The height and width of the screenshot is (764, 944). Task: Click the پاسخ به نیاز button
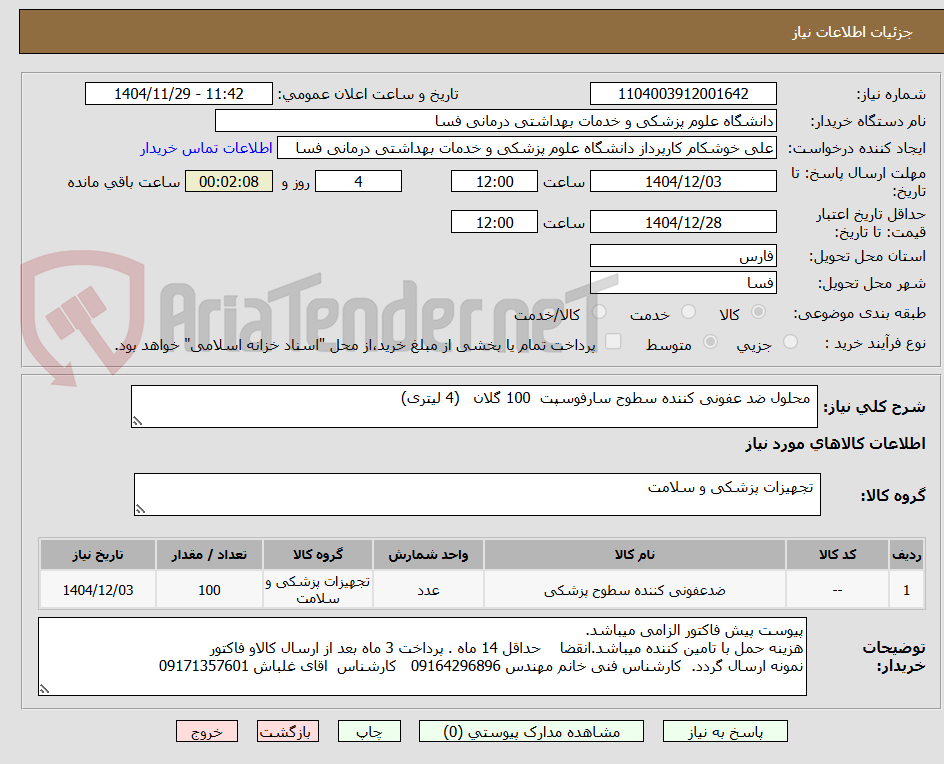725,731
